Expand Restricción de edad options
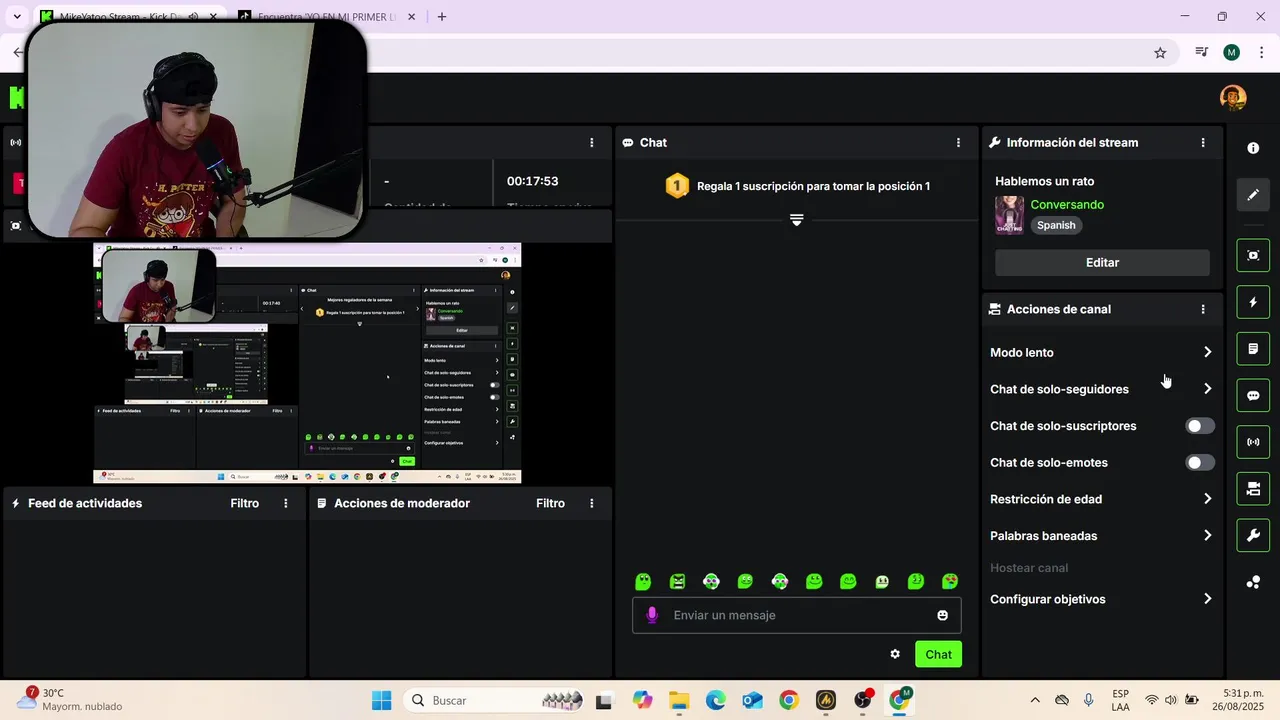The height and width of the screenshot is (720, 1280). [1207, 499]
